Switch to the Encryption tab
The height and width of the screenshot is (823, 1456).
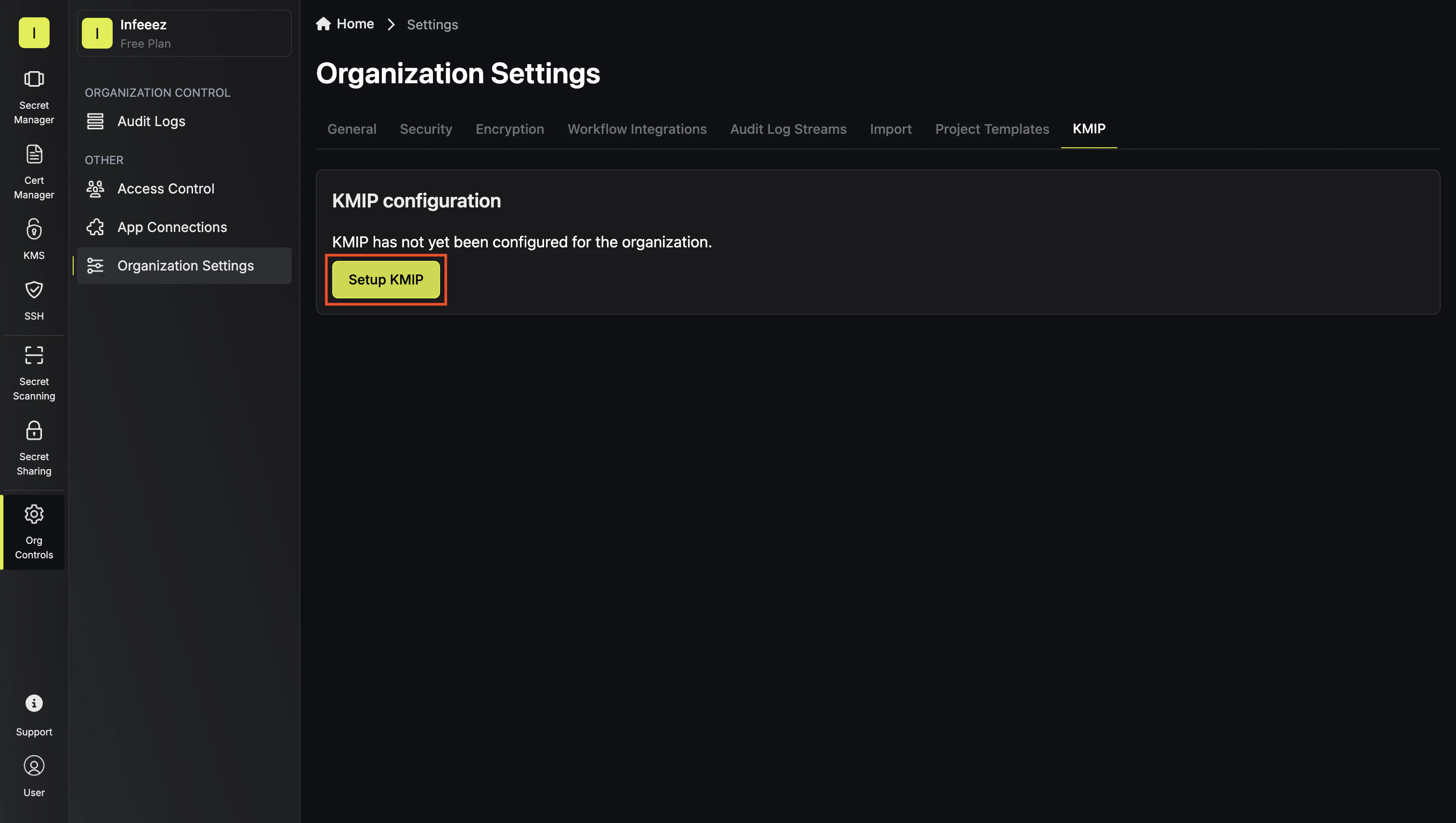pyautogui.click(x=509, y=129)
